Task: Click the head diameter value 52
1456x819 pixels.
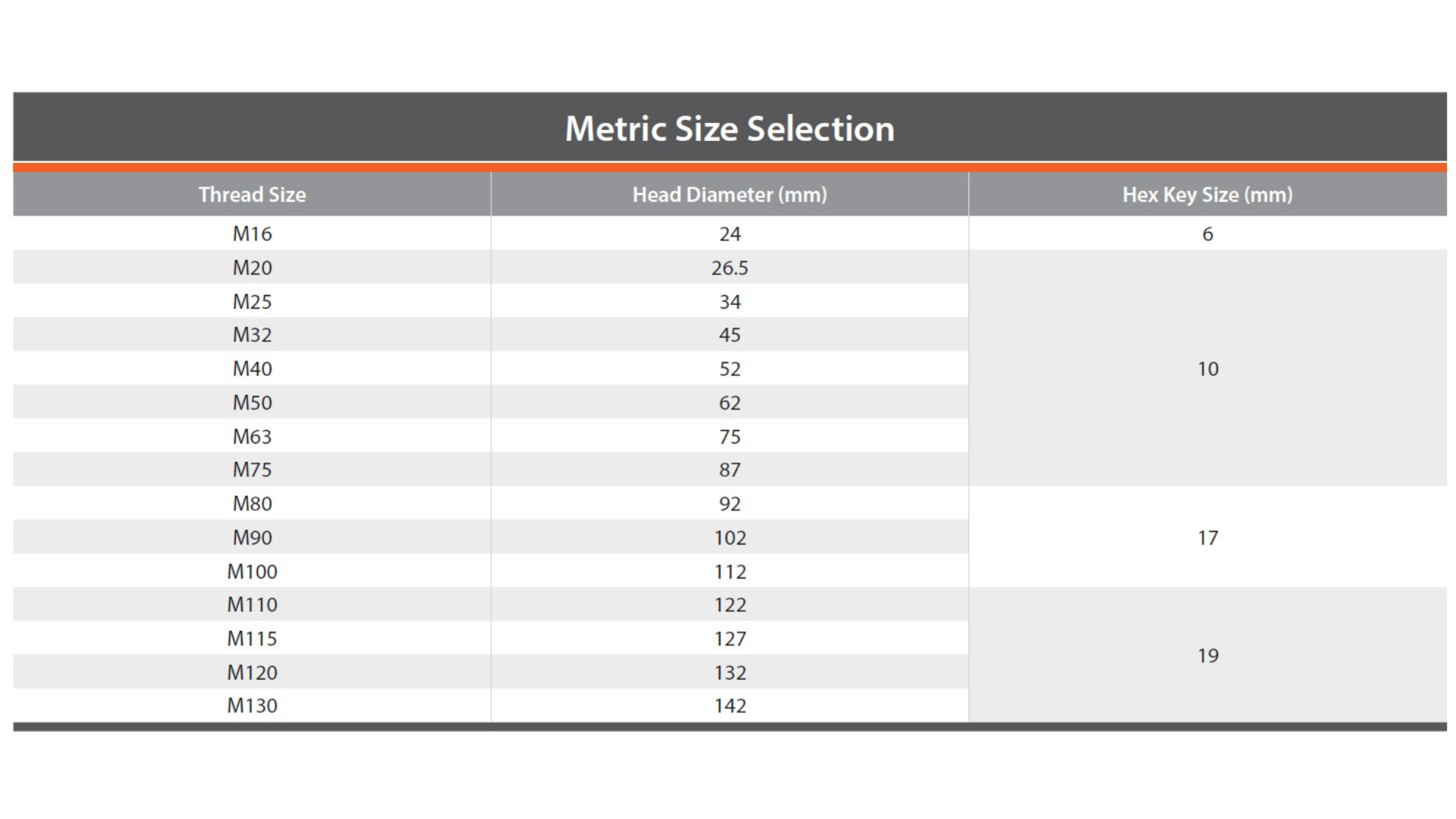Action: click(730, 369)
